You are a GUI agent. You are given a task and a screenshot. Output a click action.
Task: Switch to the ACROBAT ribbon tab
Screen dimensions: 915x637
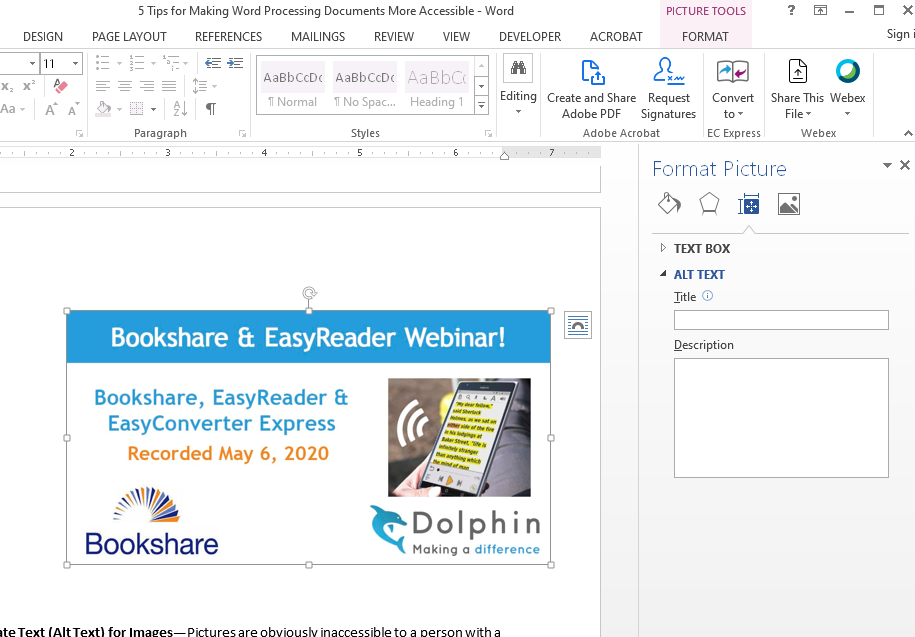click(615, 36)
